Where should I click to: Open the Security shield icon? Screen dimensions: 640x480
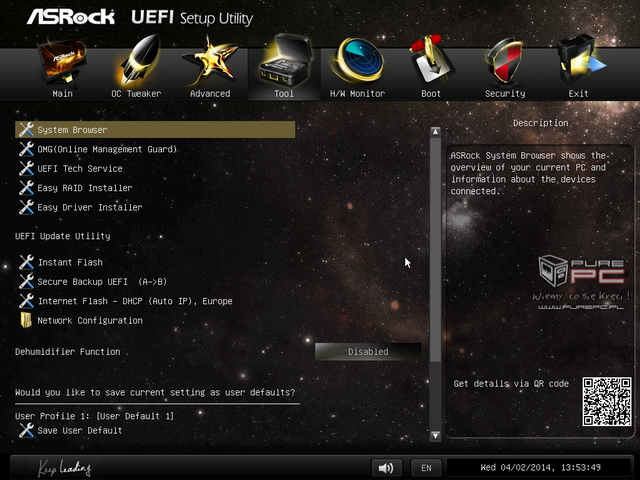point(504,62)
